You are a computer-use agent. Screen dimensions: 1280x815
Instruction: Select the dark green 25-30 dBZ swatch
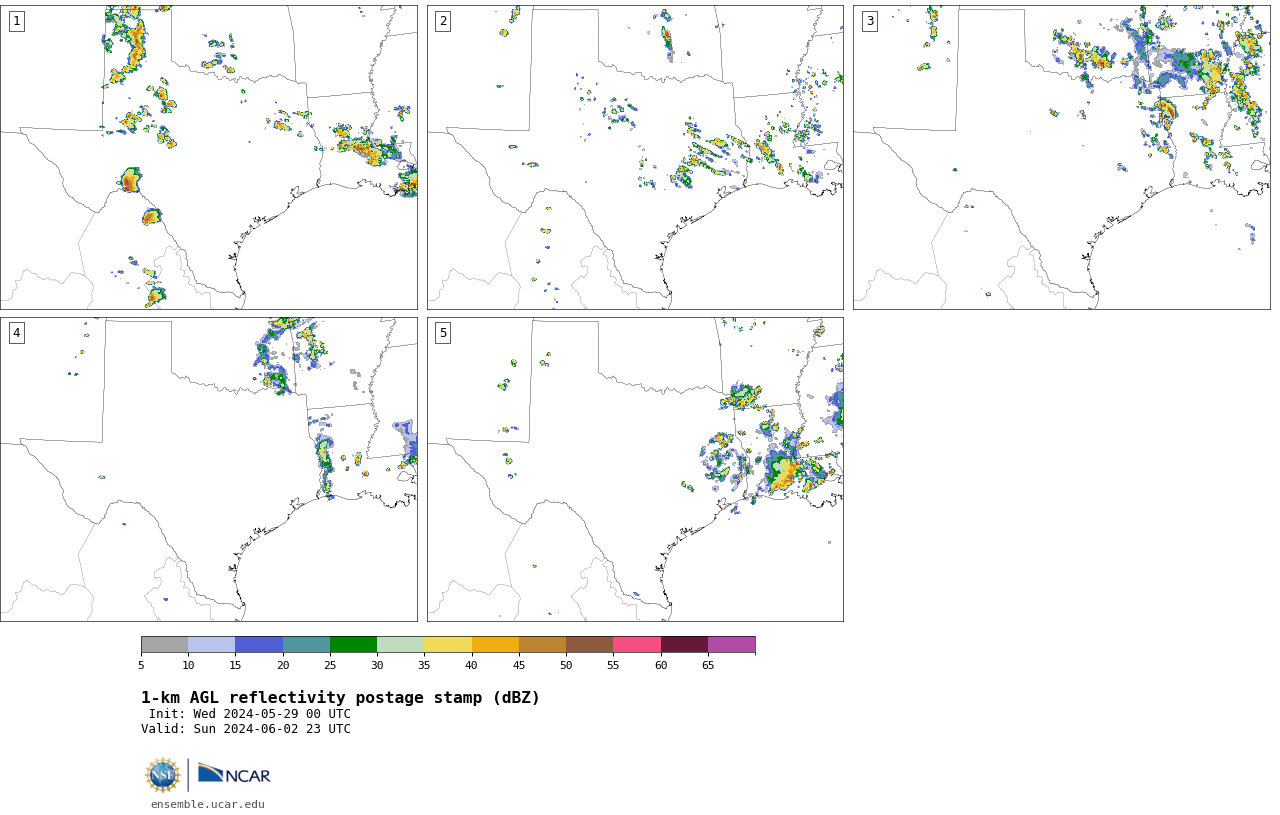pos(353,644)
